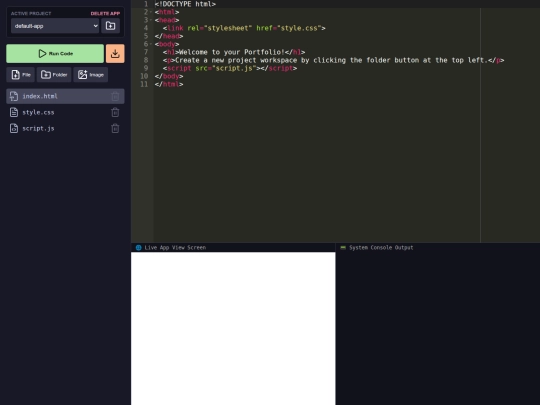540x405 pixels.
Task: Open index.html in the file list
Action: pyautogui.click(x=65, y=96)
